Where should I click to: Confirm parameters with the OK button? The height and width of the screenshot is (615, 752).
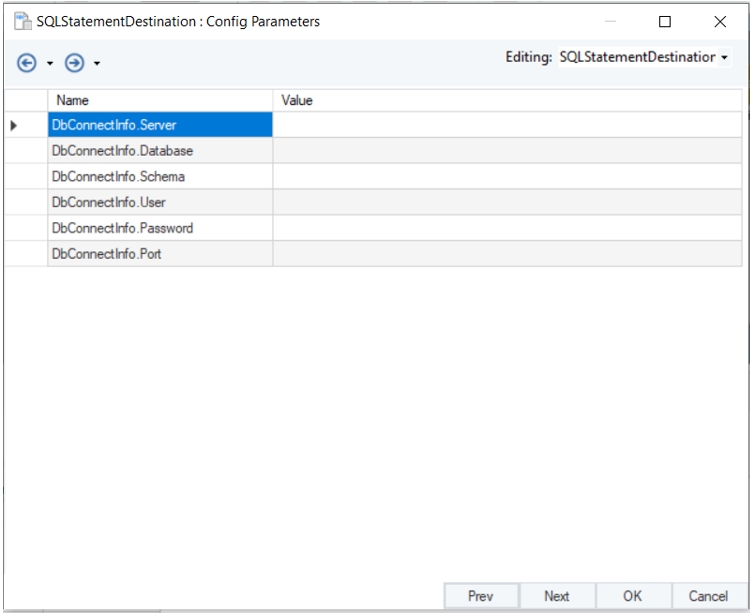633,596
